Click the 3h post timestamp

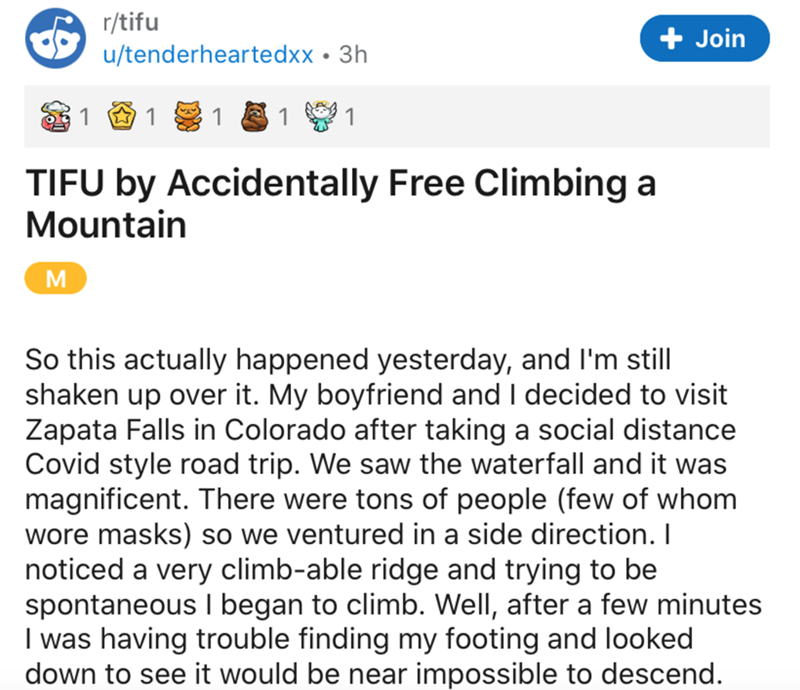353,55
